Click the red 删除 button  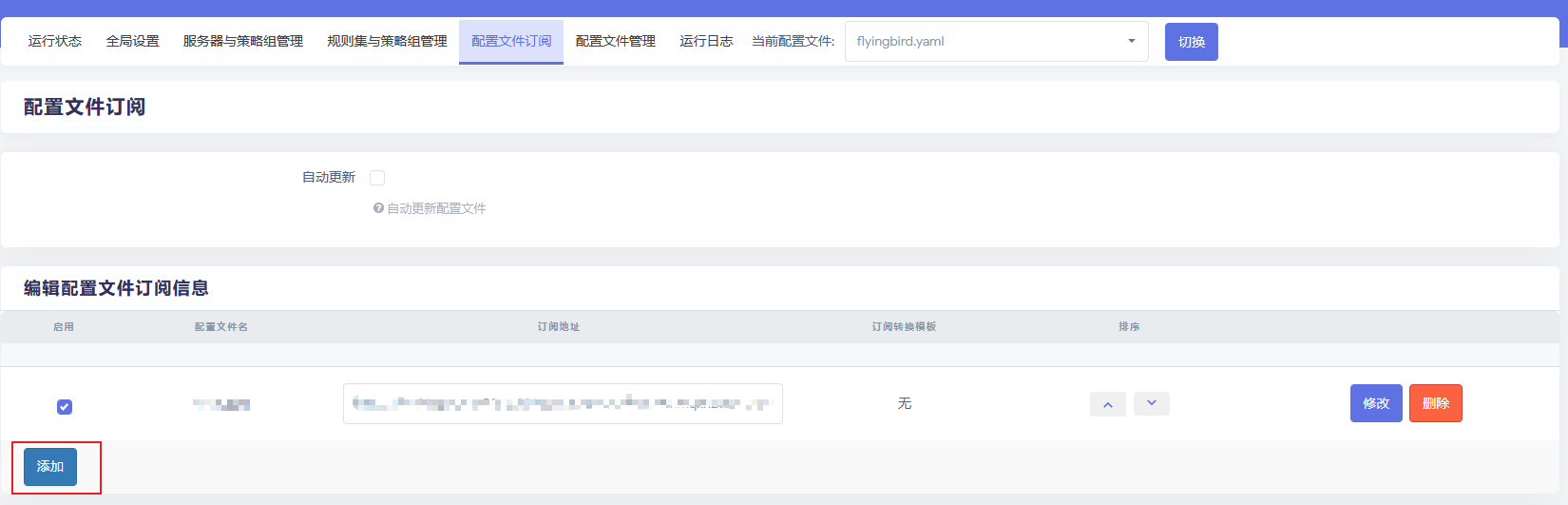point(1435,403)
